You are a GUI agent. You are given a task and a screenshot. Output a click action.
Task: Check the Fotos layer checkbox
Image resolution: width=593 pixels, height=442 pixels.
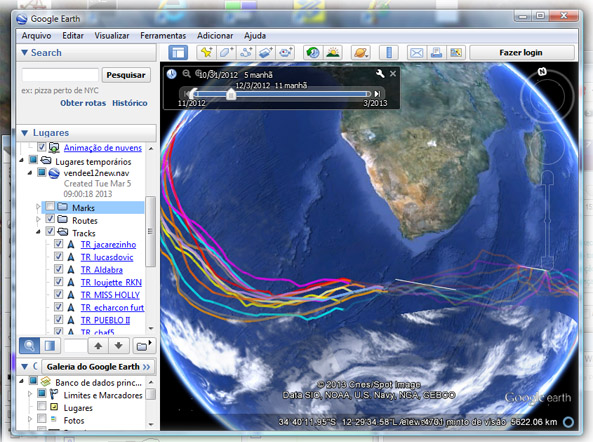coord(42,418)
